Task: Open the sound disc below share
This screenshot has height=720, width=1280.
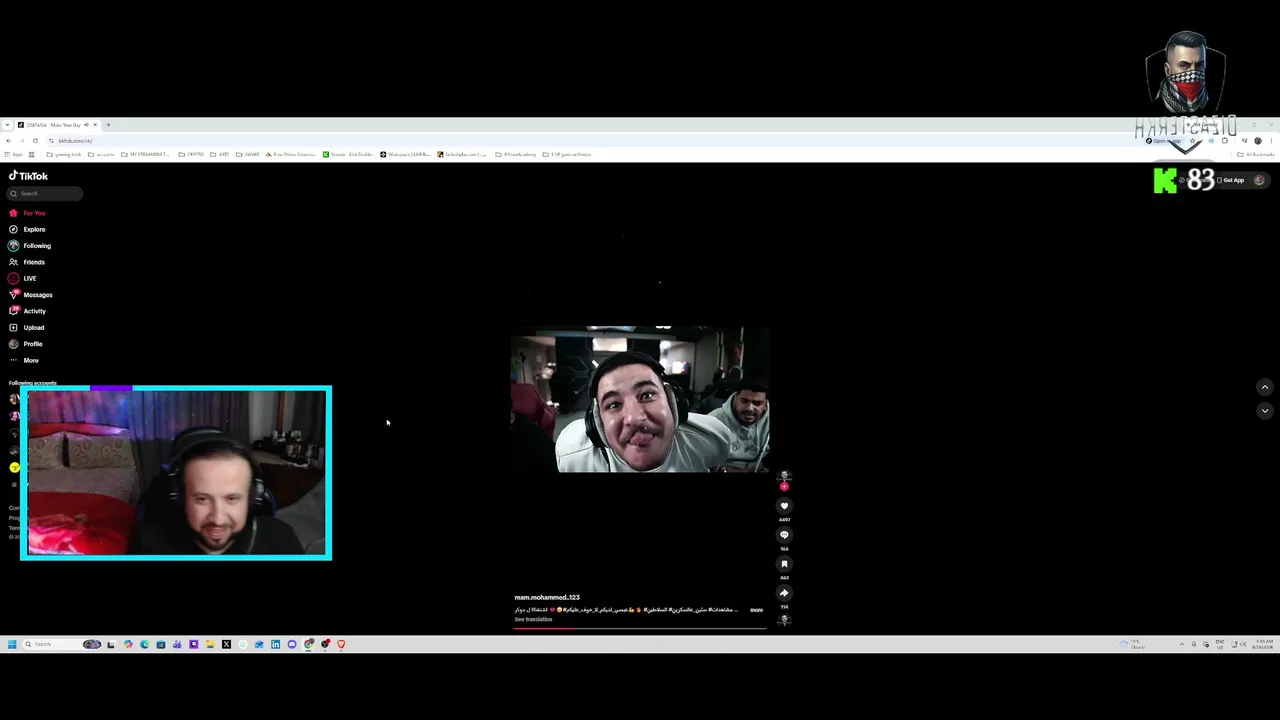Action: pyautogui.click(x=784, y=620)
